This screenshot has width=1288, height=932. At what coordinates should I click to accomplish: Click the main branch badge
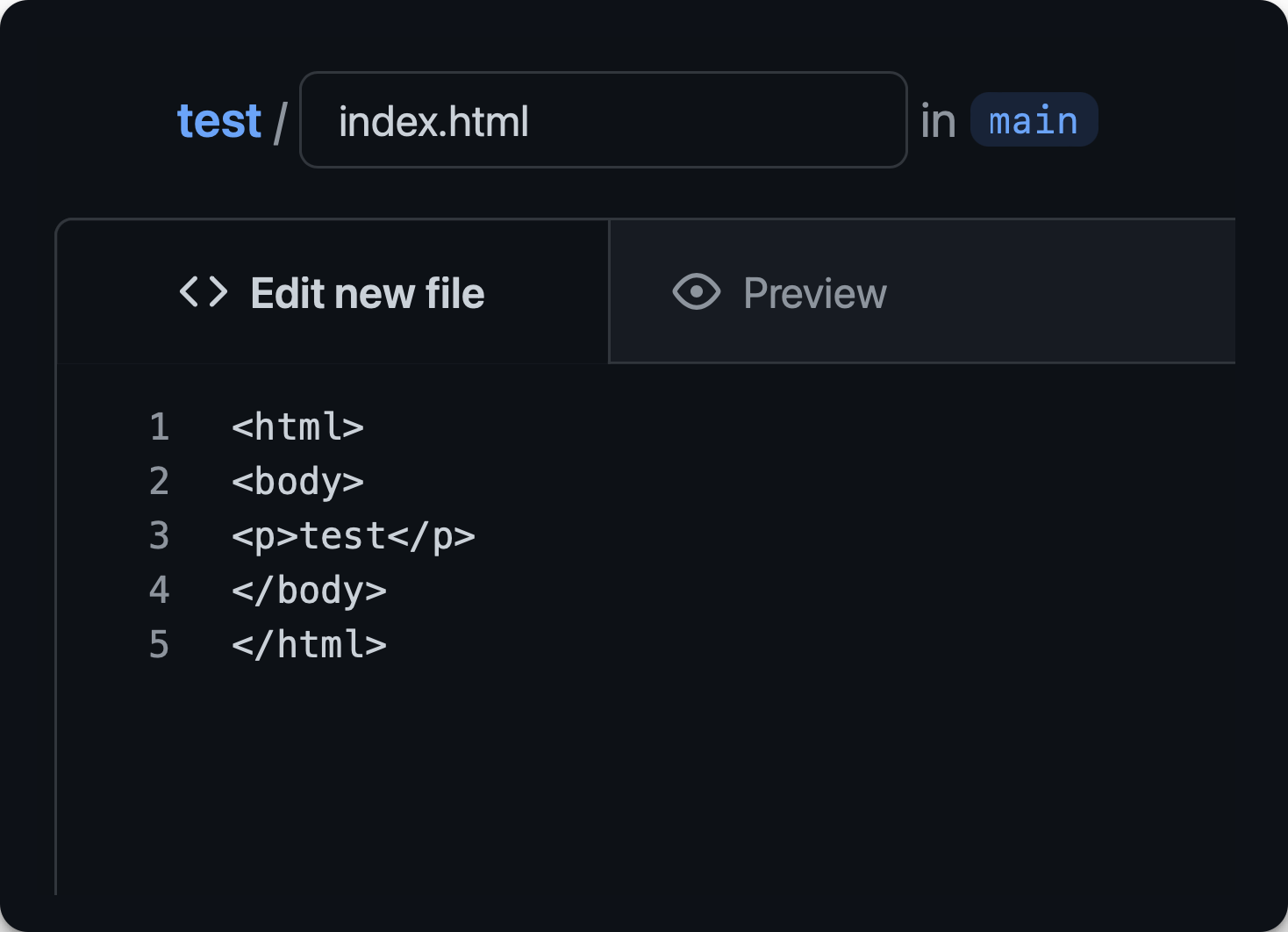coord(1033,120)
